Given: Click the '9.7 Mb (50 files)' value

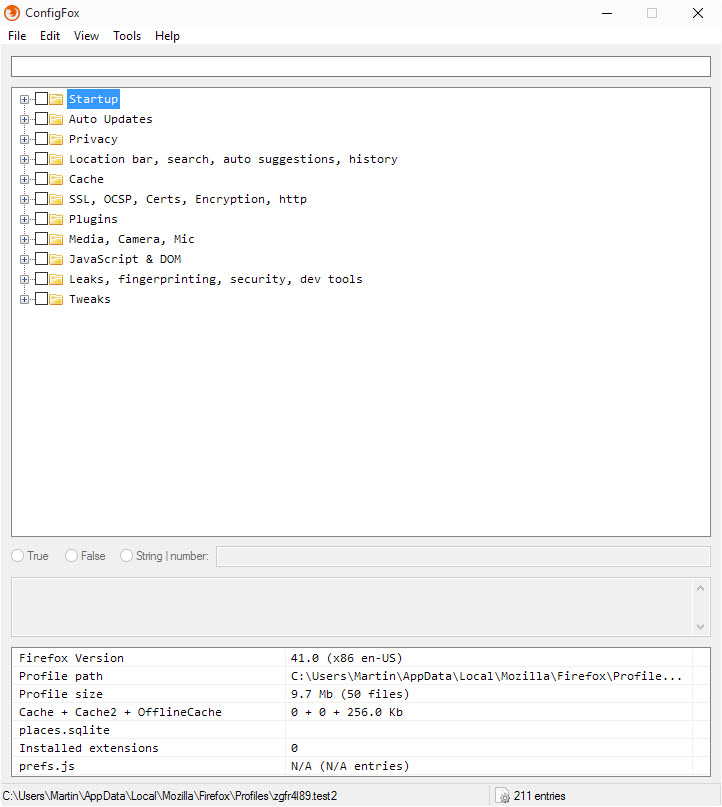Looking at the screenshot, I should (350, 694).
